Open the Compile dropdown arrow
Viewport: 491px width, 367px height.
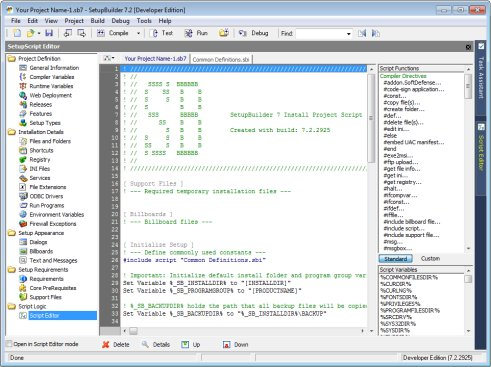(x=138, y=33)
